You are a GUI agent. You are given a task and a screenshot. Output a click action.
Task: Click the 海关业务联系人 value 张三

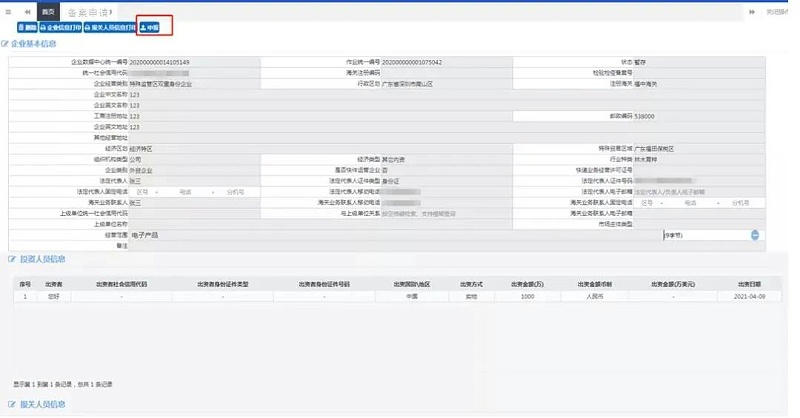coord(135,203)
